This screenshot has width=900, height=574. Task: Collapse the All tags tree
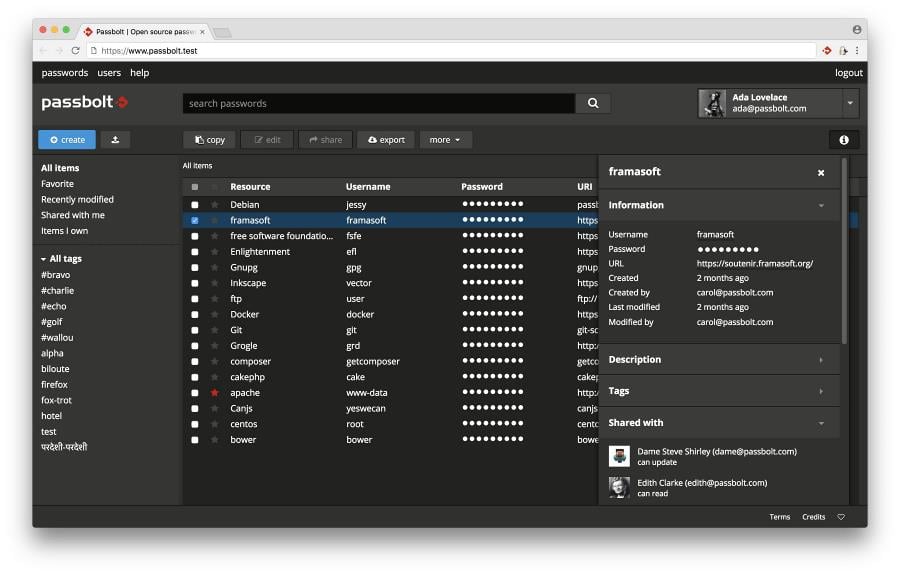[x=44, y=259]
